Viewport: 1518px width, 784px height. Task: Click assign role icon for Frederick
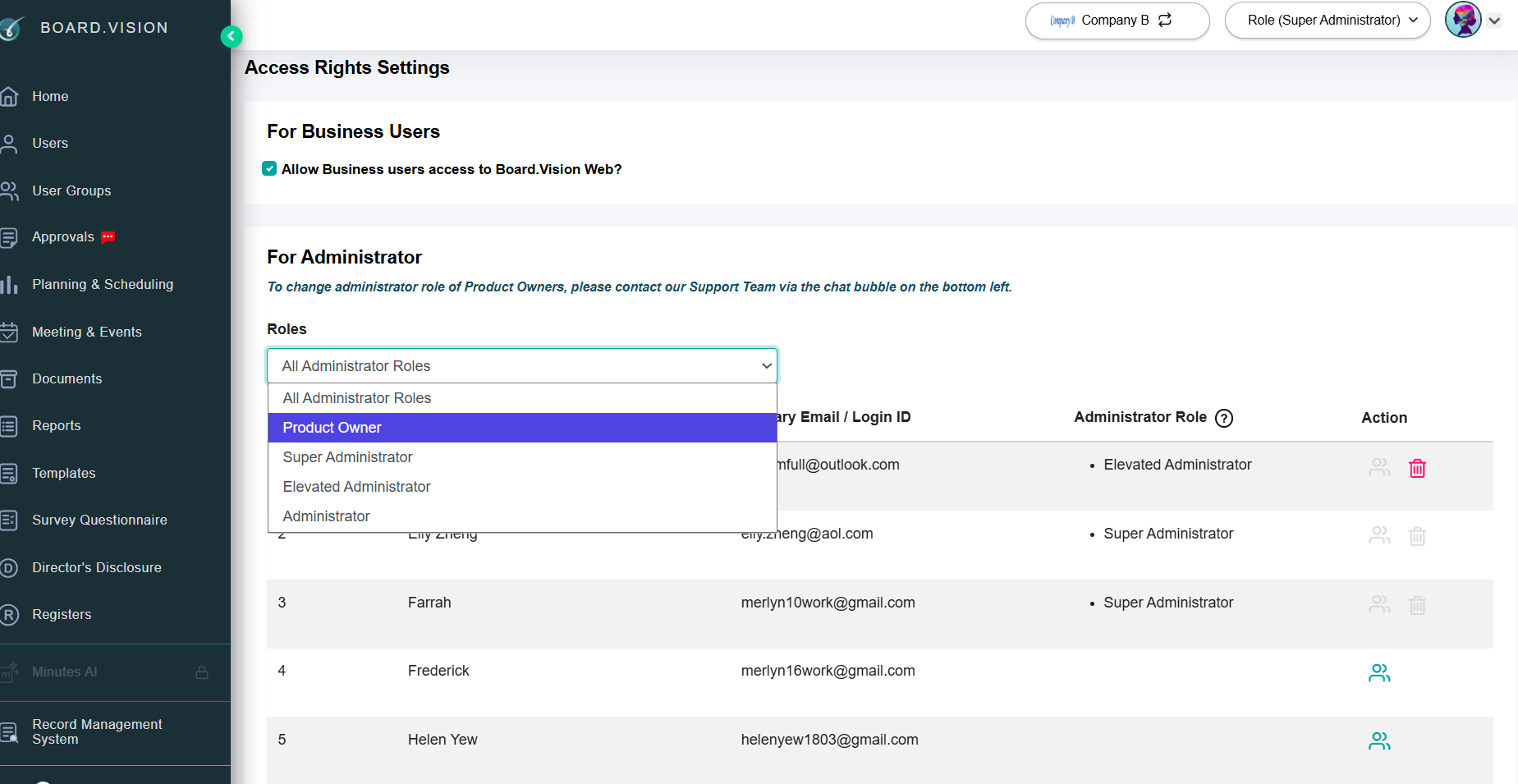tap(1379, 673)
